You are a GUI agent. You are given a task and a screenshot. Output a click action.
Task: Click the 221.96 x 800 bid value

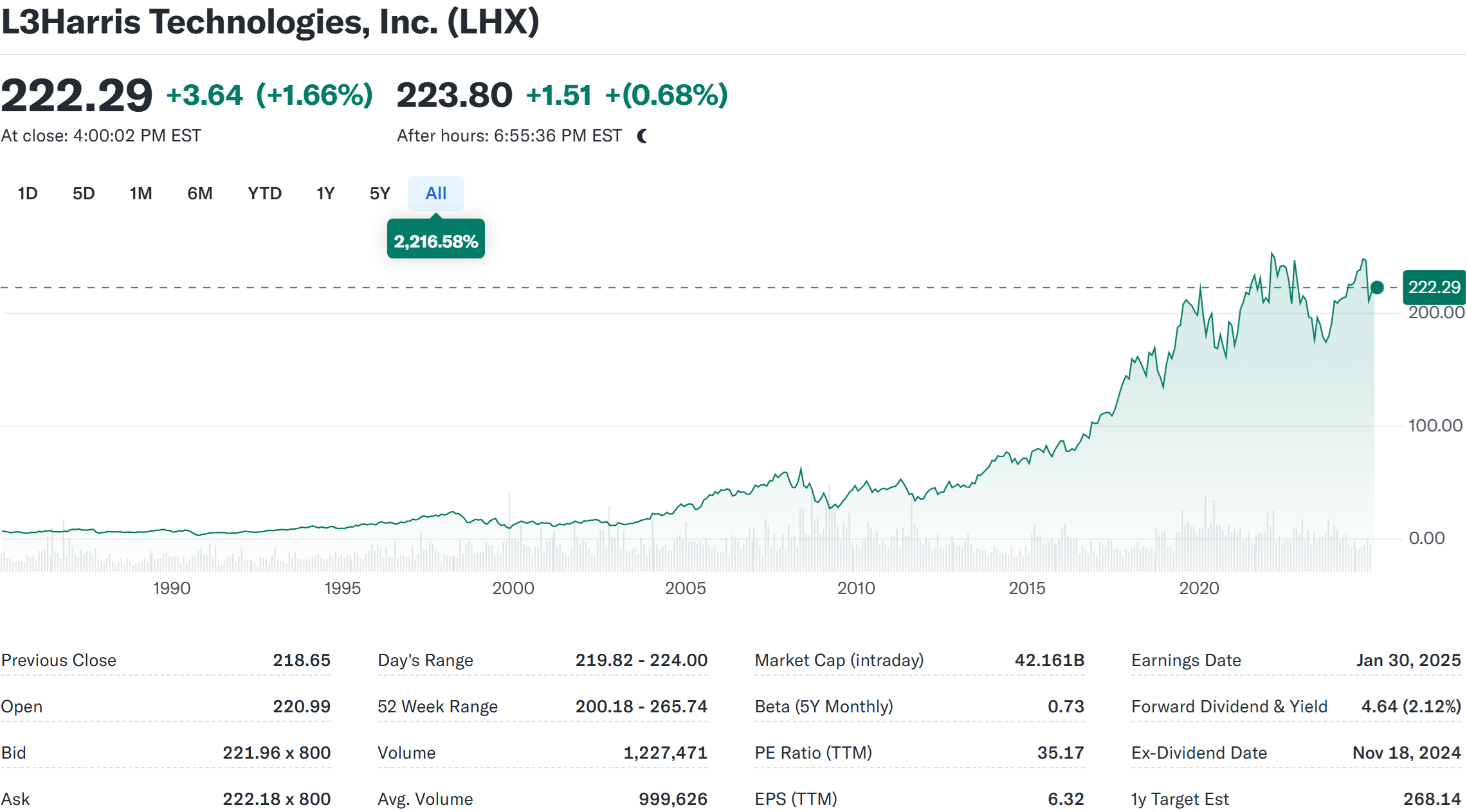pos(277,753)
